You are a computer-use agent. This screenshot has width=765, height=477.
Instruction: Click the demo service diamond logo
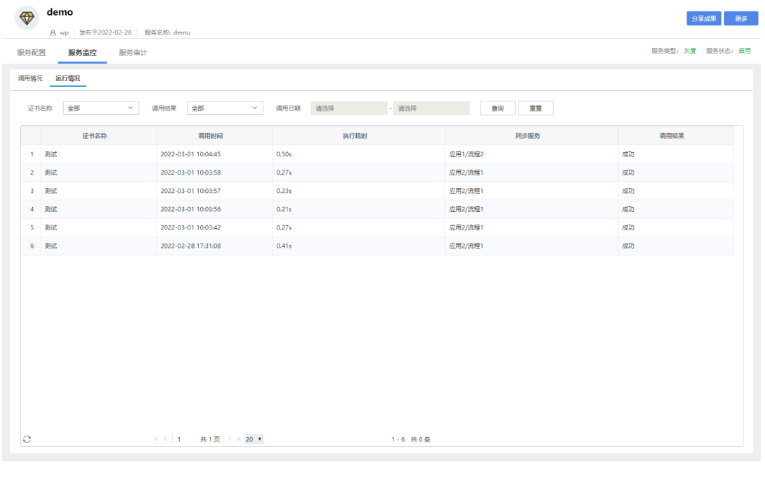[x=27, y=18]
